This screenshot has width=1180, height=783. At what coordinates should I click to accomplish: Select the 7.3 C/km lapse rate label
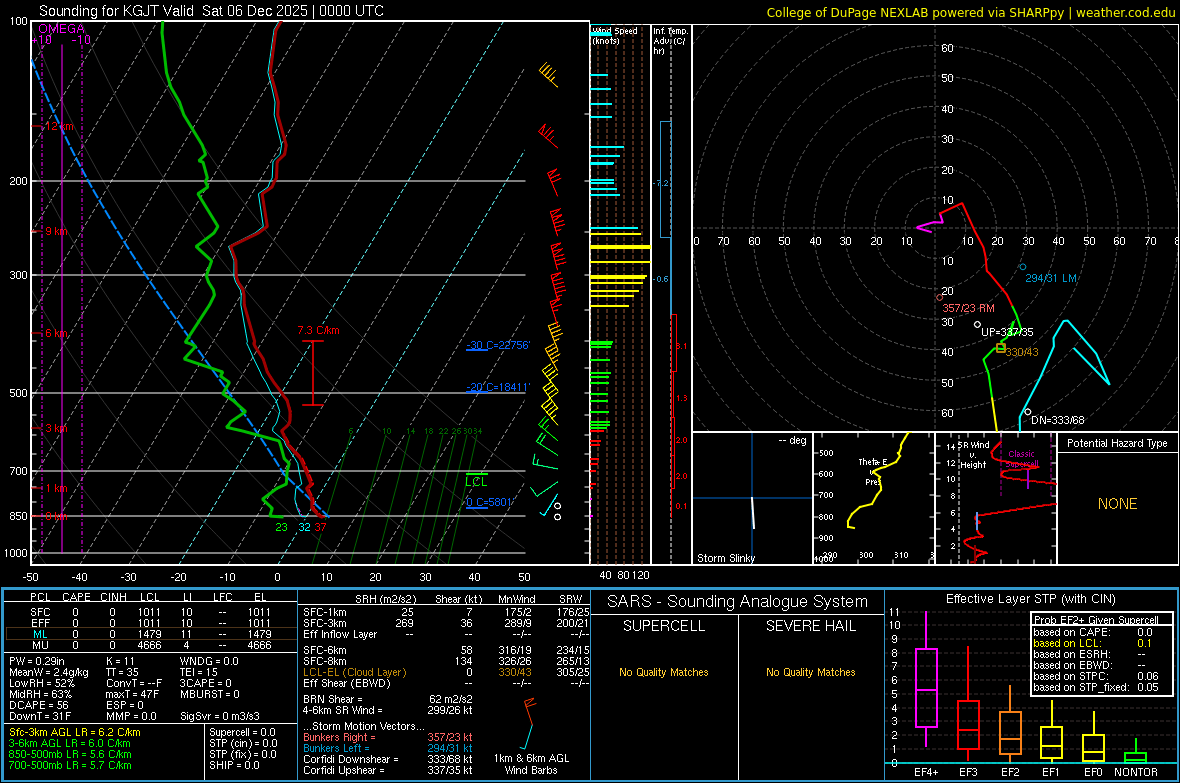[318, 331]
